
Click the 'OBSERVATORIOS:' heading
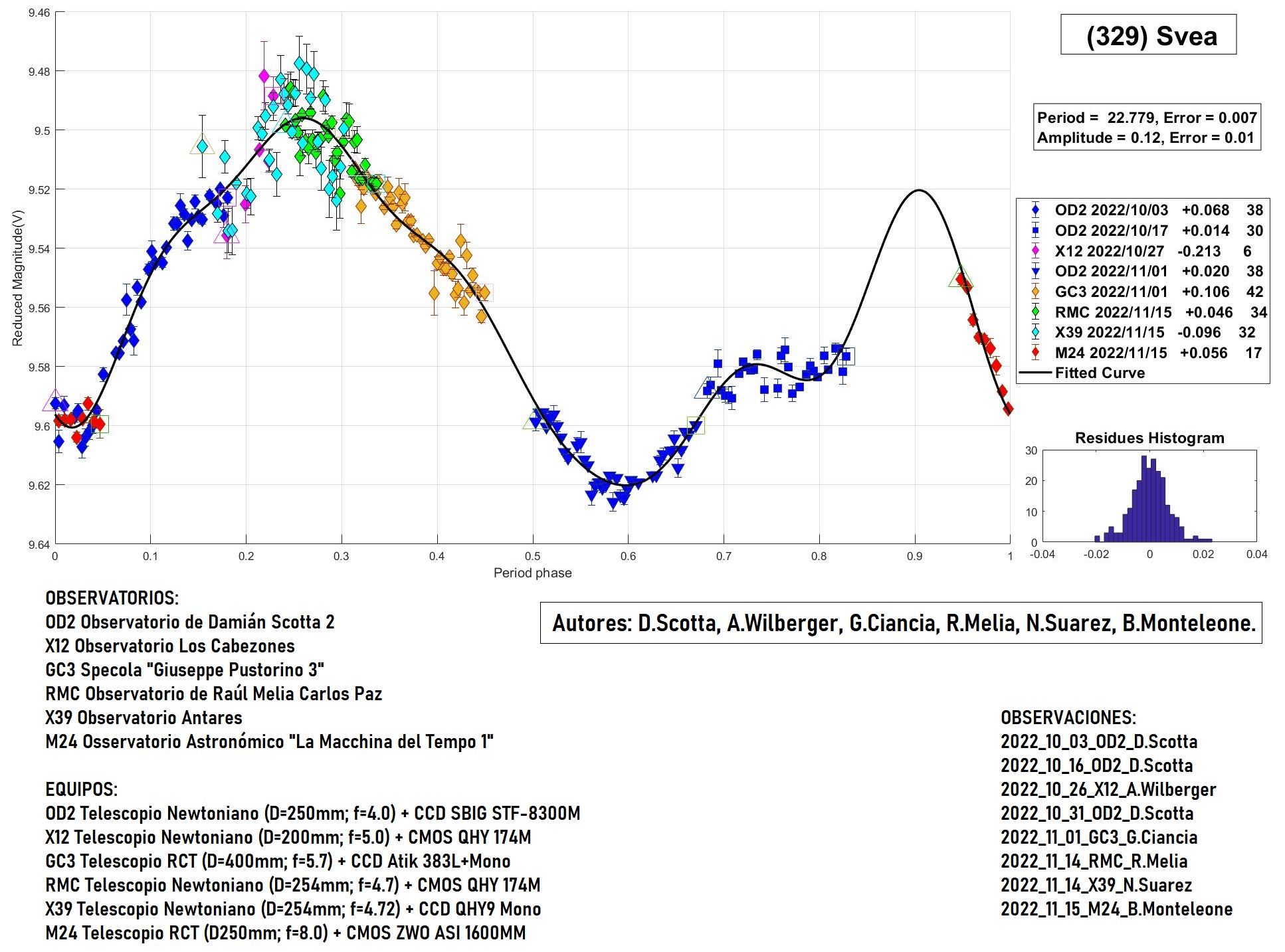pos(112,598)
